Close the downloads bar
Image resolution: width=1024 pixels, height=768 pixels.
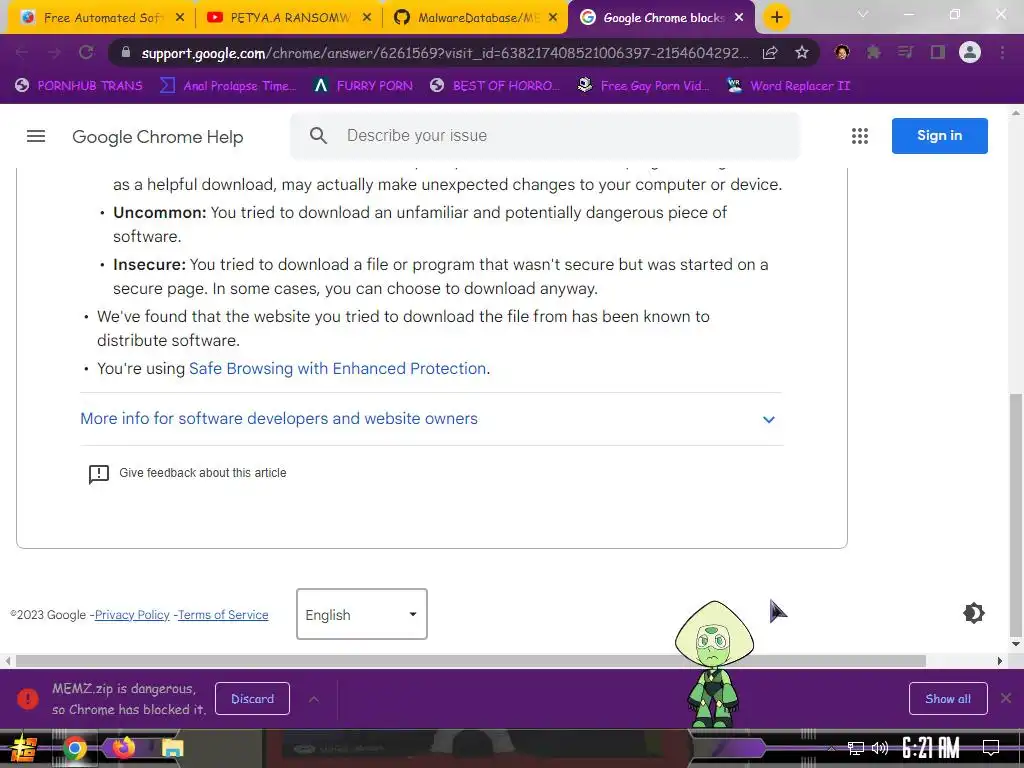[x=1006, y=699]
